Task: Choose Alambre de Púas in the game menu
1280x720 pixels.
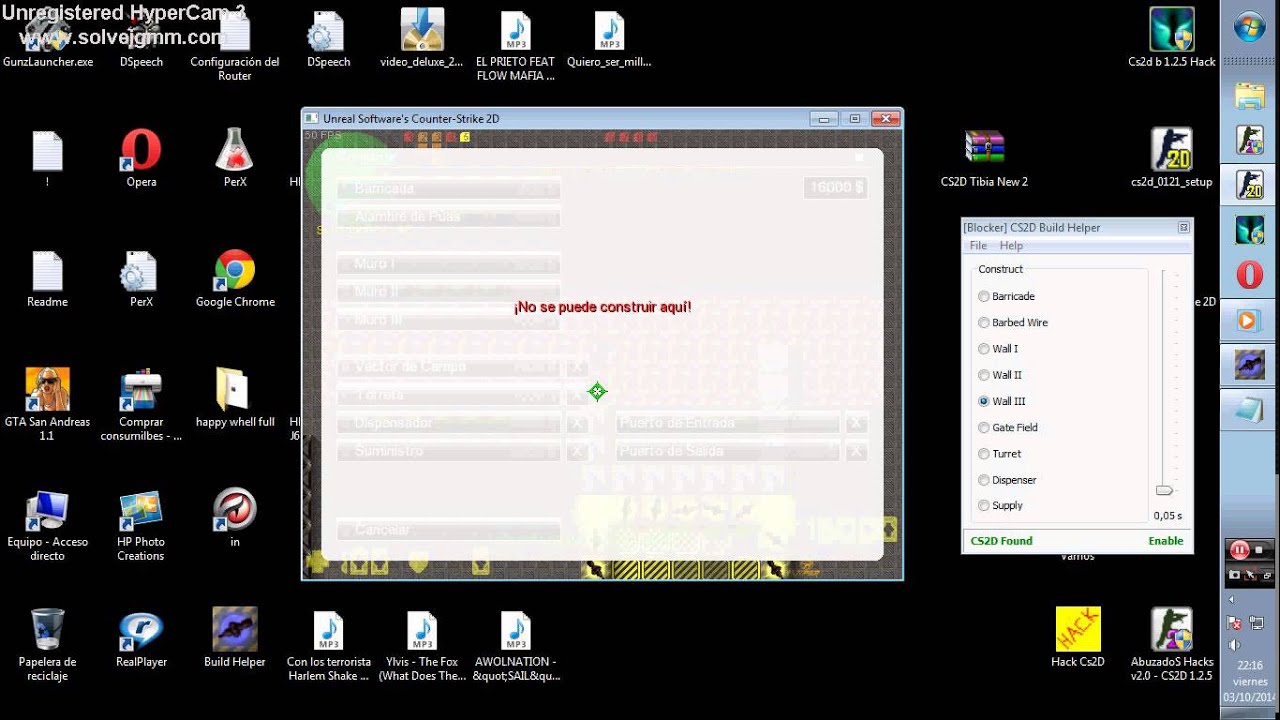Action: (x=448, y=216)
